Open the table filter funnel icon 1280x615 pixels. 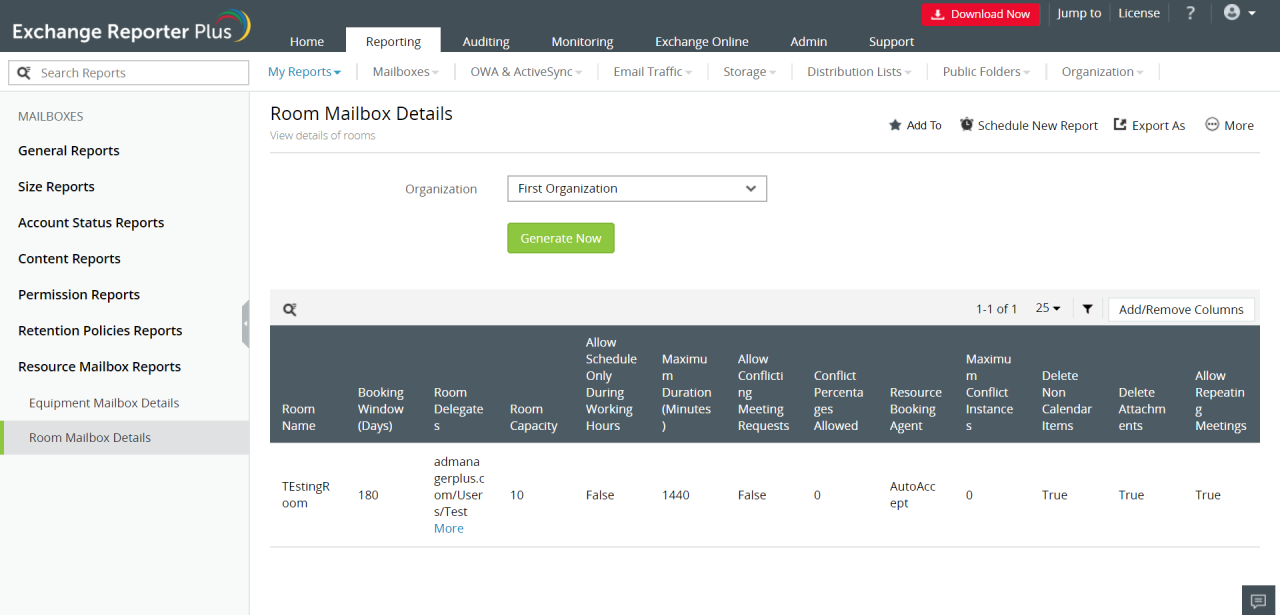(1087, 309)
